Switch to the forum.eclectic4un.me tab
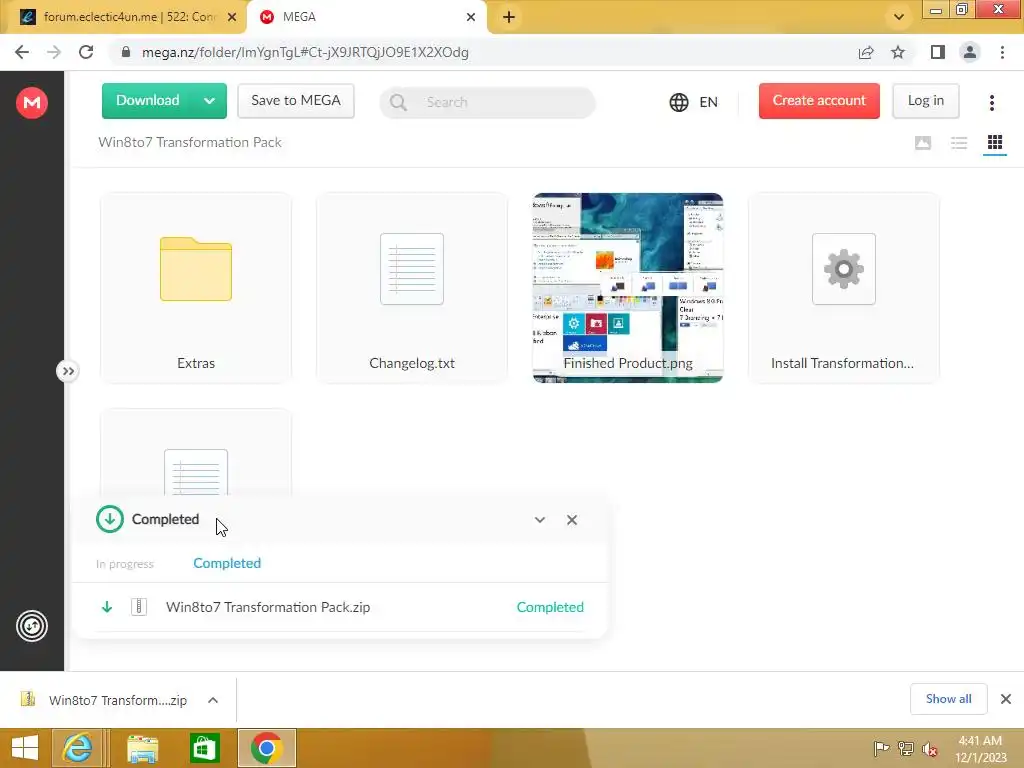Screen dimensions: 1024x768 click(124, 17)
